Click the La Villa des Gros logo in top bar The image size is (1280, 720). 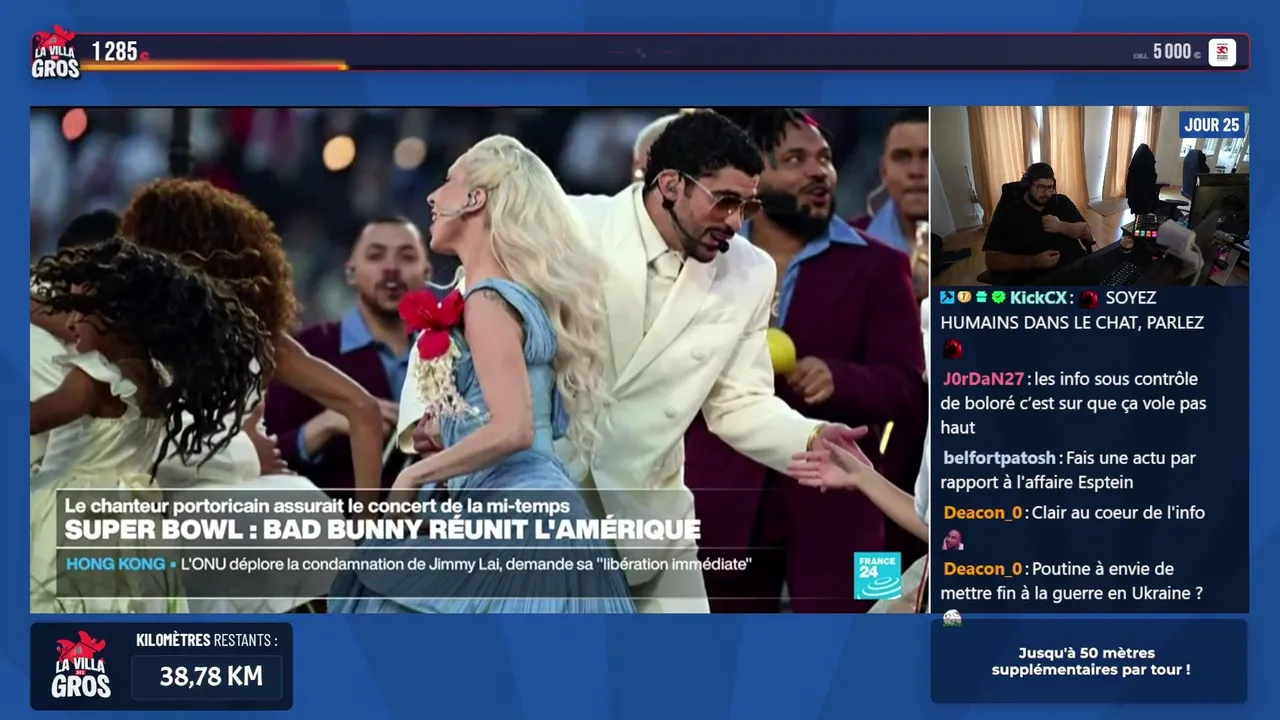(x=55, y=52)
